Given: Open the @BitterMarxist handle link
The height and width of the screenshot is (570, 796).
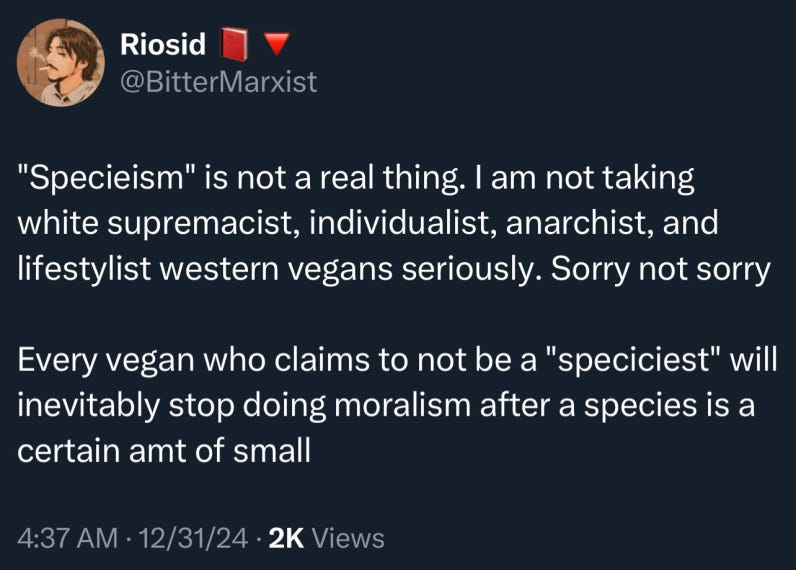Looking at the screenshot, I should click(218, 82).
